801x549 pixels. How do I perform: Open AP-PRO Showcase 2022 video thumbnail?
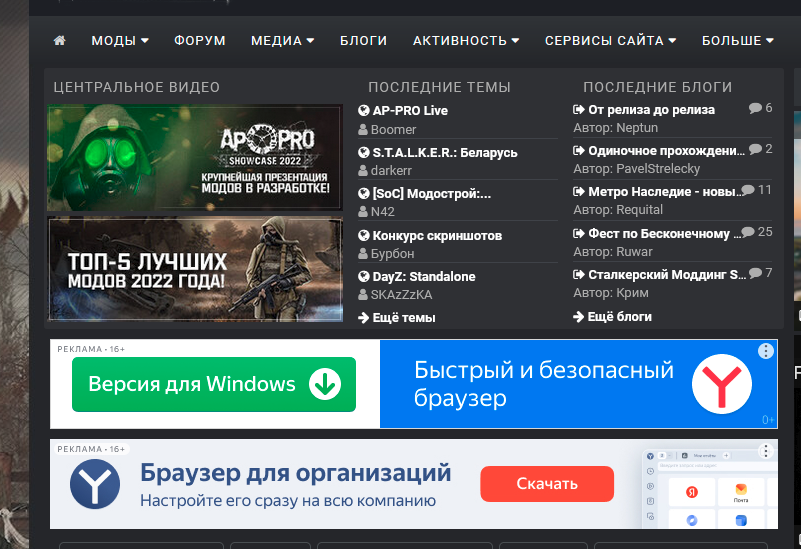(x=195, y=158)
